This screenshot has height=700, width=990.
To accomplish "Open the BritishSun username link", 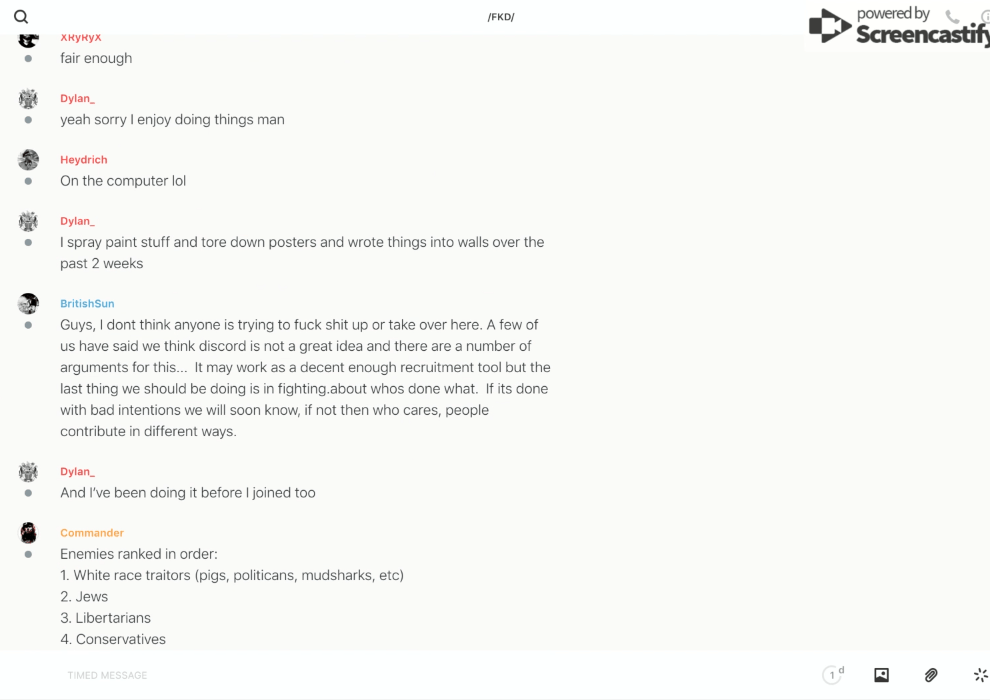I will point(87,303).
